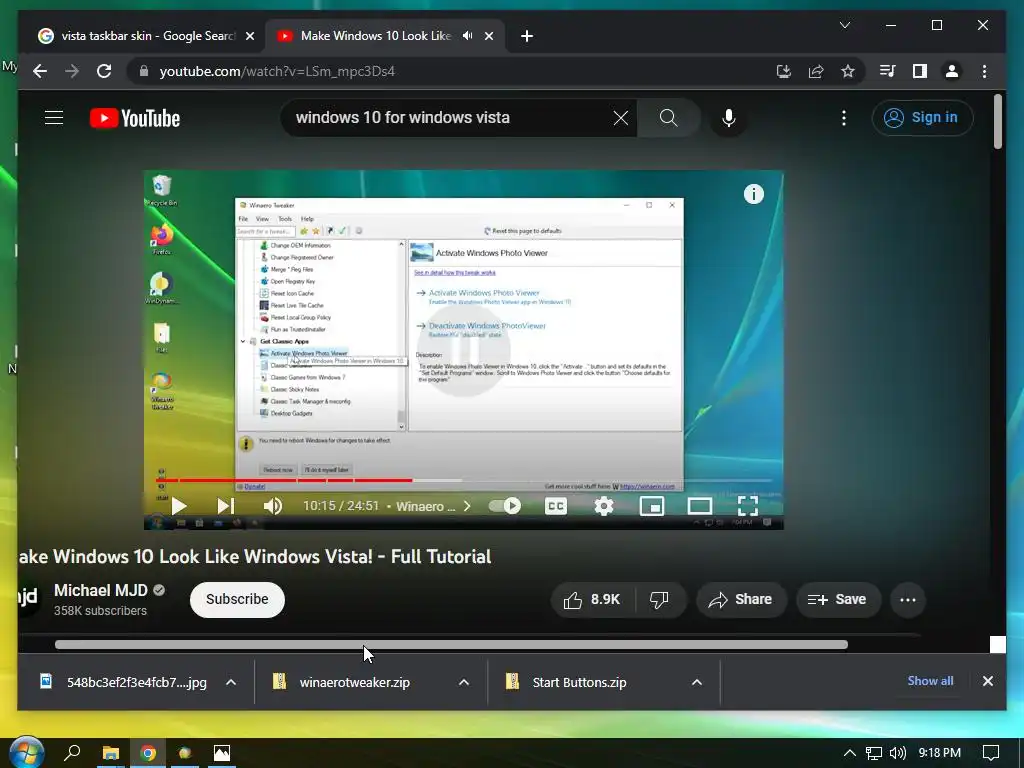Toggle Chrome side panel

(x=920, y=71)
